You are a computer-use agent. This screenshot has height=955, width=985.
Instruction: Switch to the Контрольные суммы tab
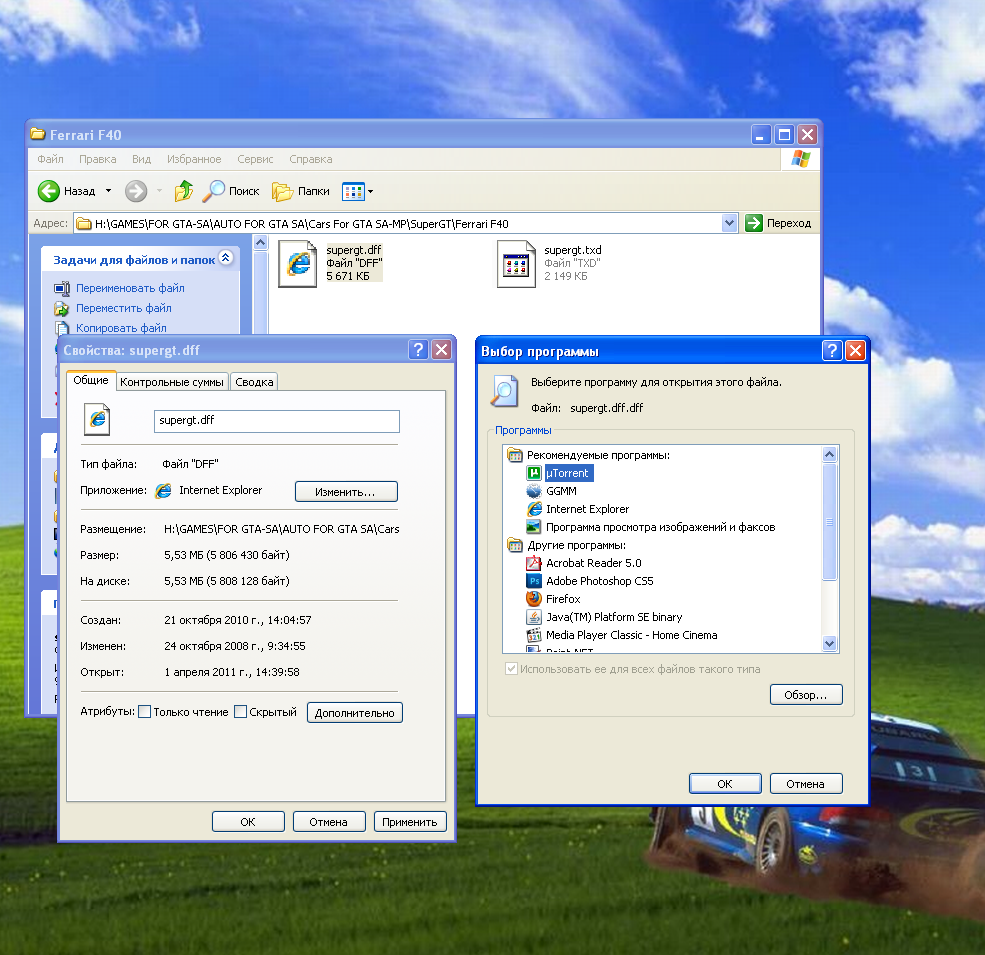point(171,382)
